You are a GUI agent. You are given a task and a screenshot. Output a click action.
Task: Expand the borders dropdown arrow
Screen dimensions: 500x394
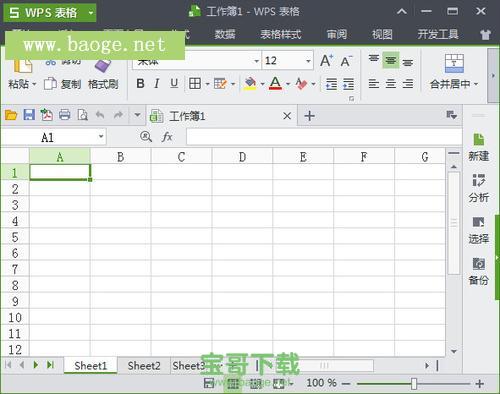coord(207,84)
